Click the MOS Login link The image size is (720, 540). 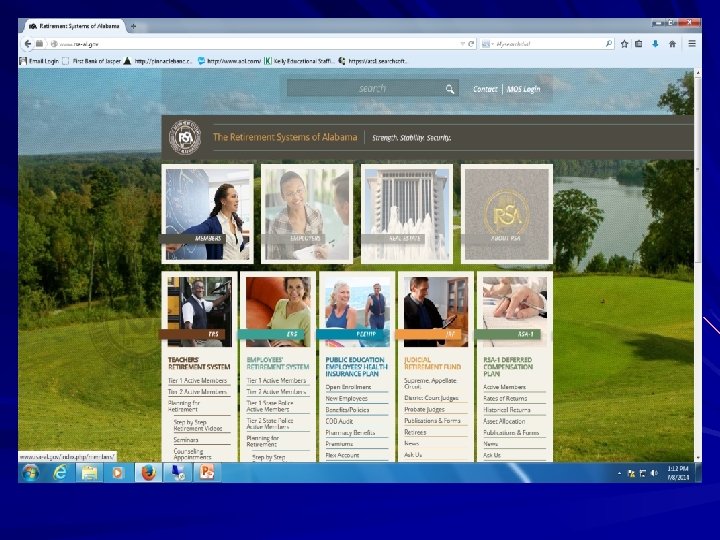point(523,89)
